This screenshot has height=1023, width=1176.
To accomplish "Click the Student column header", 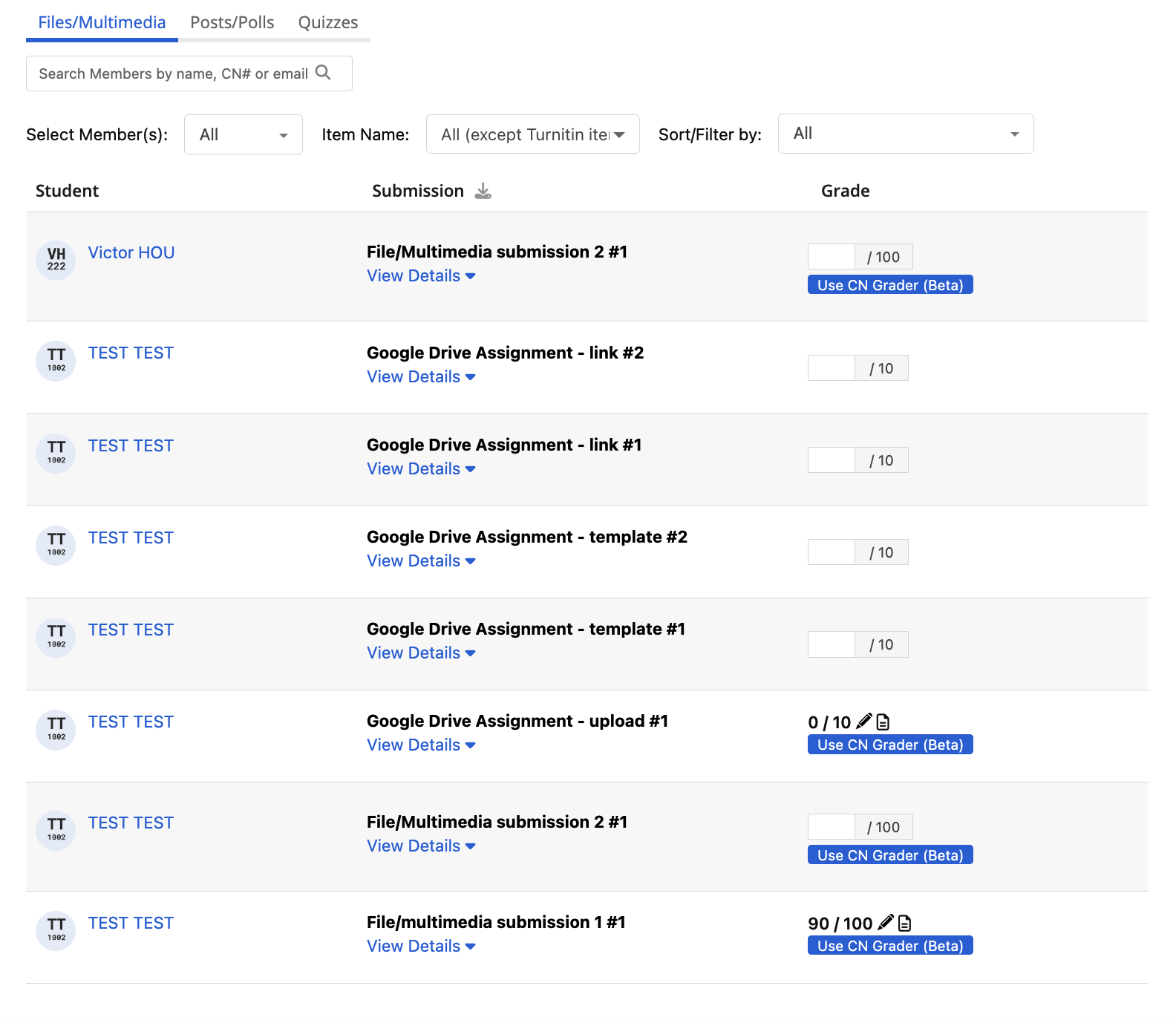I will [67, 191].
